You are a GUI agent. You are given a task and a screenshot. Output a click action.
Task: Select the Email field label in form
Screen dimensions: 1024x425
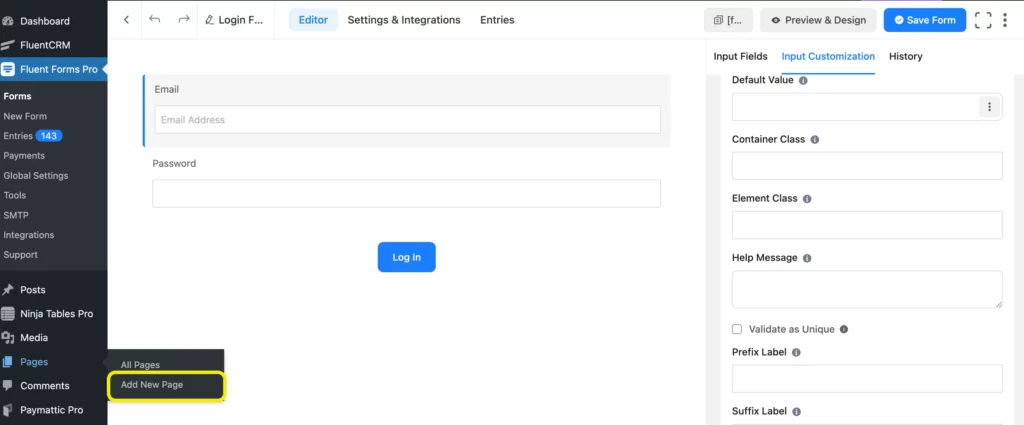[x=167, y=89]
